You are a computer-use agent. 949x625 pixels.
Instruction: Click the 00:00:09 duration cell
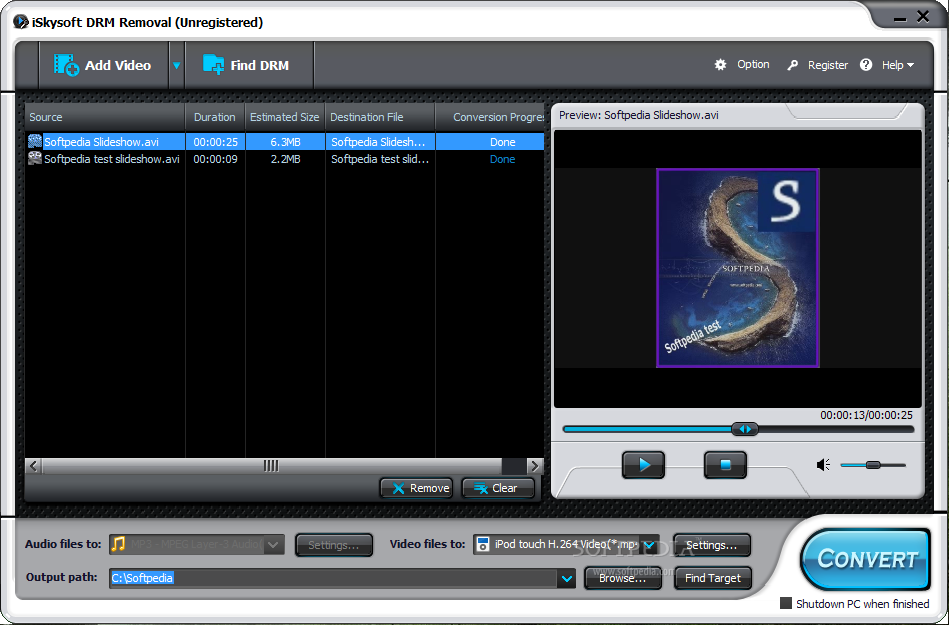pos(215,159)
